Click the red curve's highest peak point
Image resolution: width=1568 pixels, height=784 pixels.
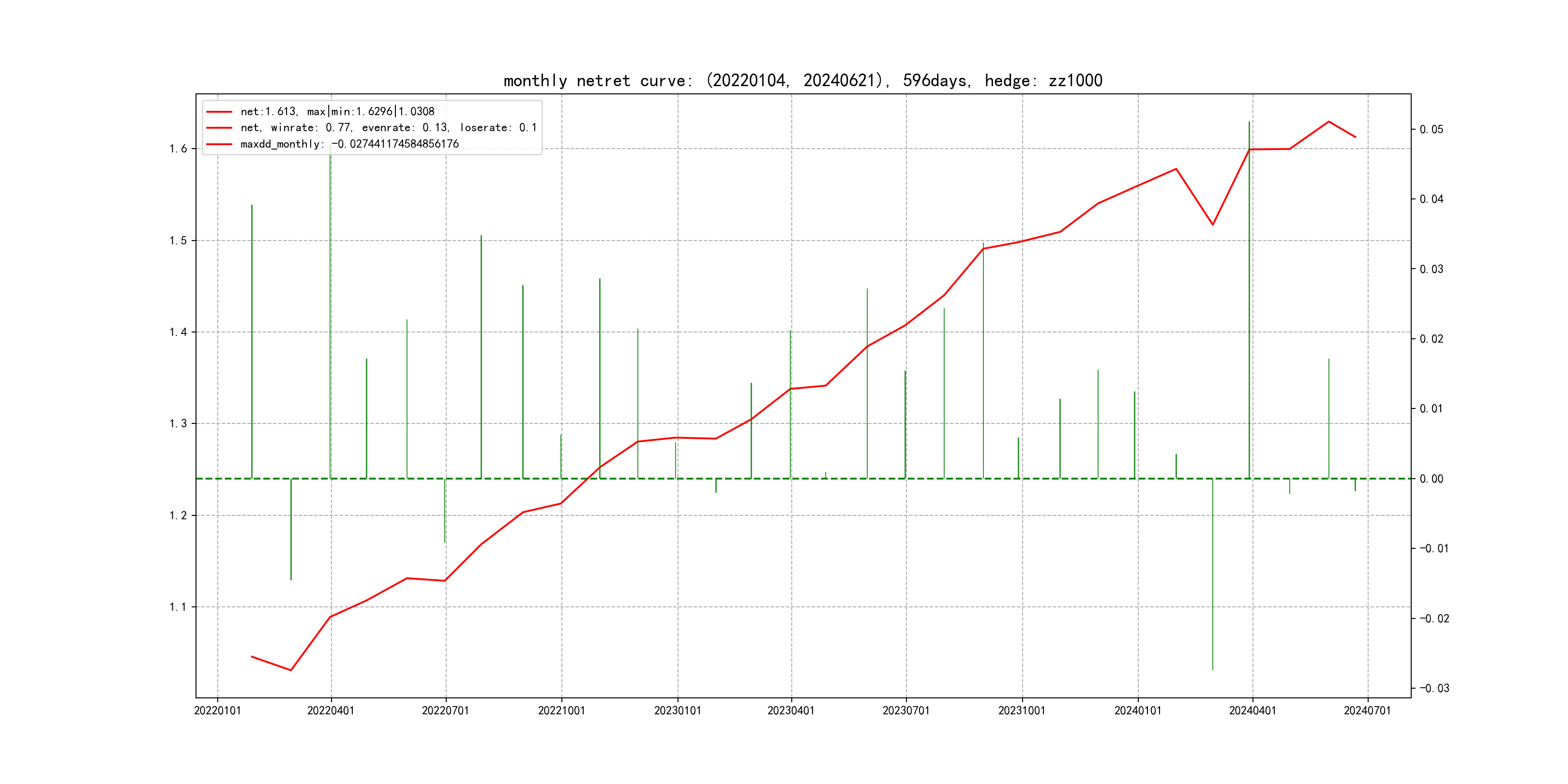tap(1329, 122)
